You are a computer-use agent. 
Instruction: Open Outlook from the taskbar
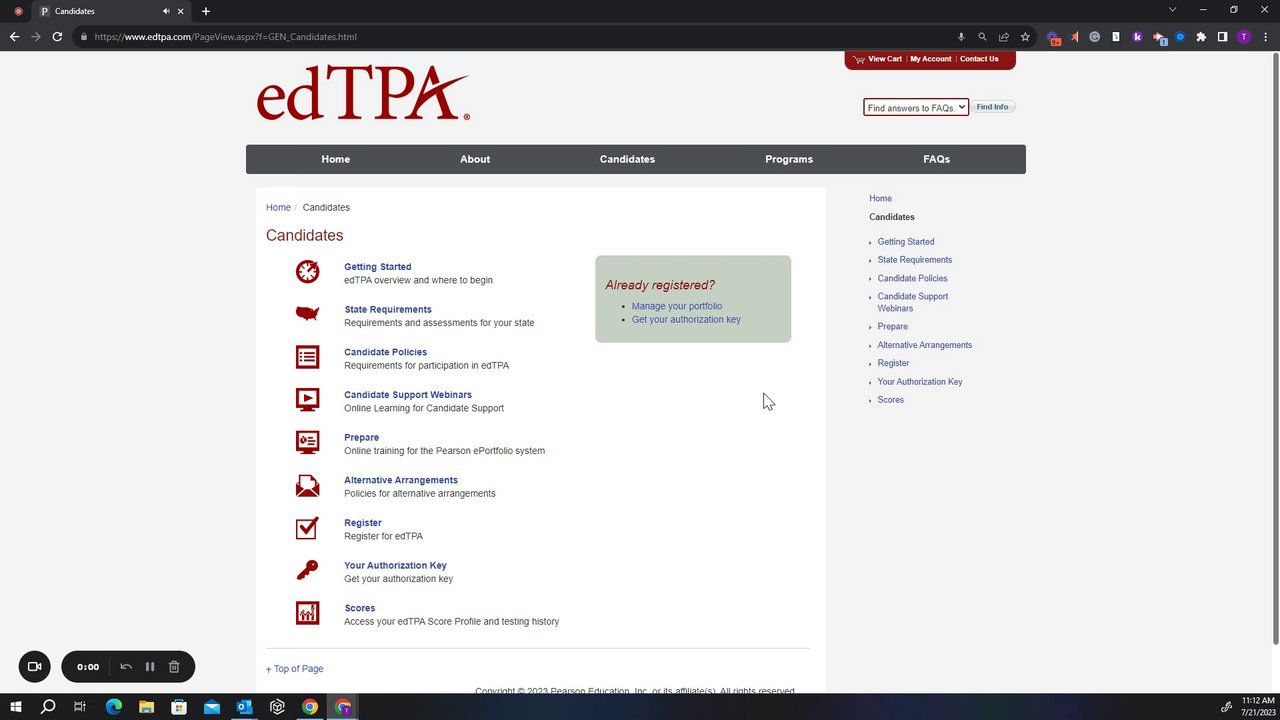tap(245, 707)
